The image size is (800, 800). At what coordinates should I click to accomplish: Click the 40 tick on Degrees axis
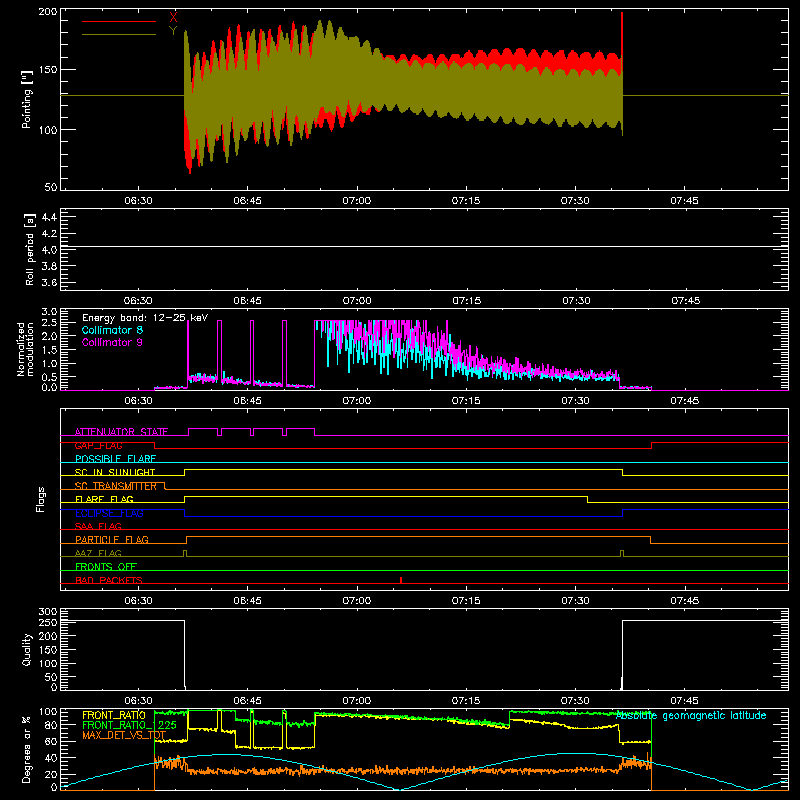click(51, 758)
